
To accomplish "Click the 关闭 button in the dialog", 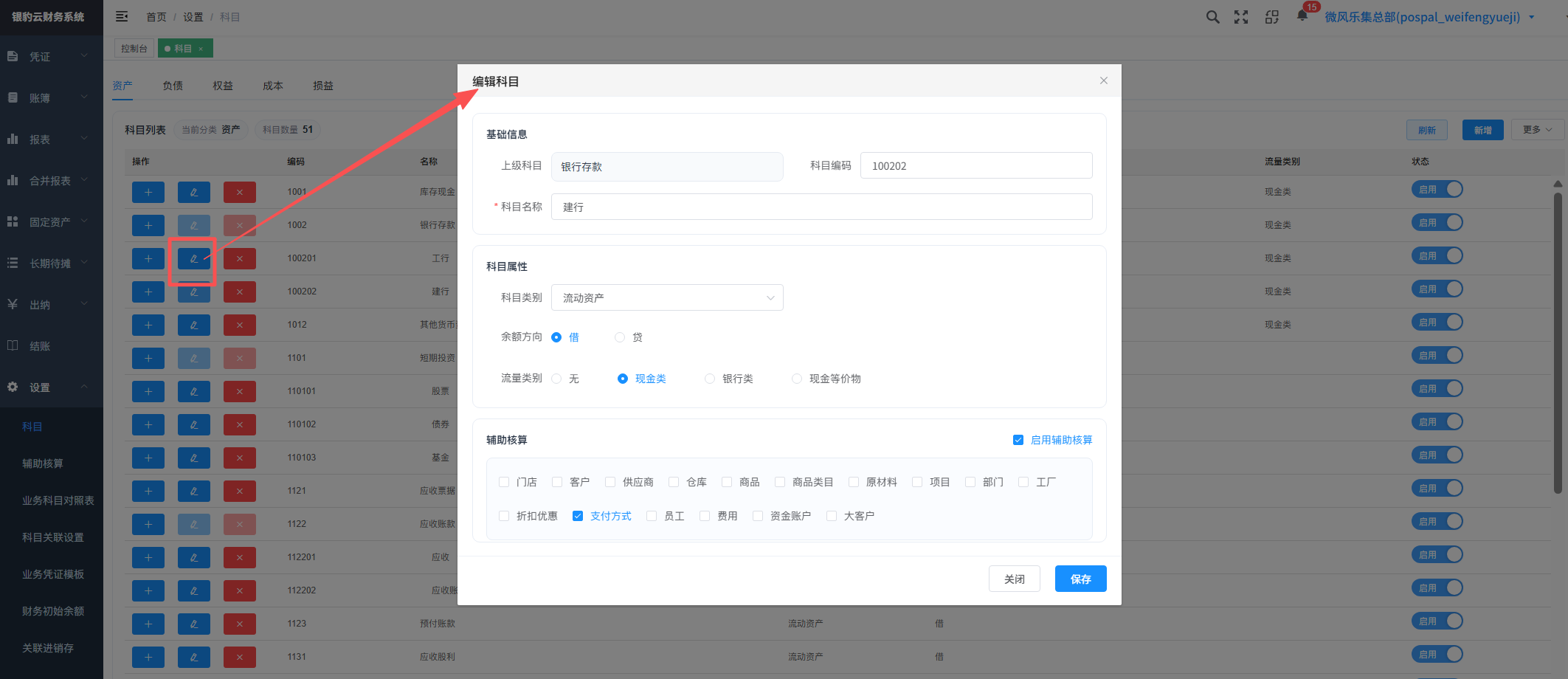I will pyautogui.click(x=1015, y=579).
